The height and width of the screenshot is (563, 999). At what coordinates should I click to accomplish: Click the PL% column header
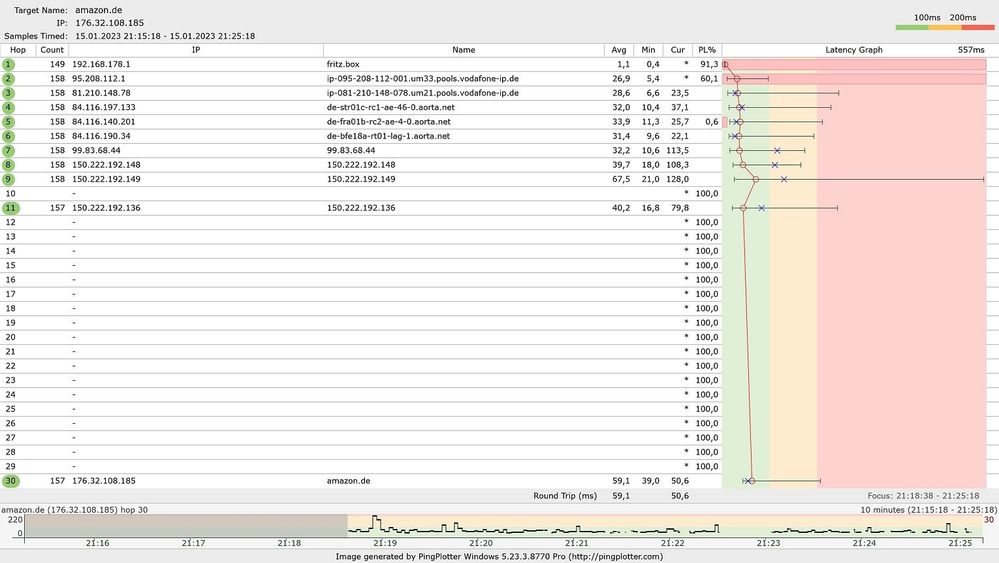[707, 50]
